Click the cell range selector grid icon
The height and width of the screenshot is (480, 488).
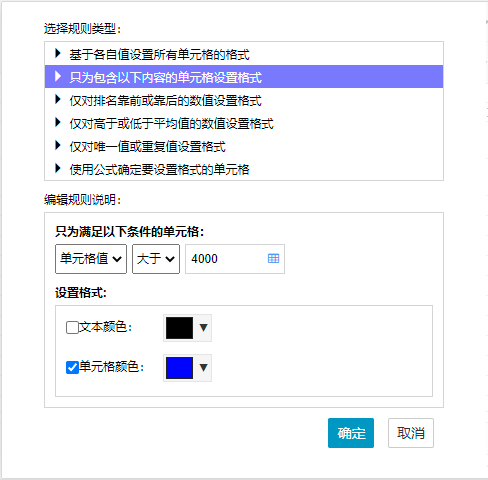pyautogui.click(x=273, y=258)
